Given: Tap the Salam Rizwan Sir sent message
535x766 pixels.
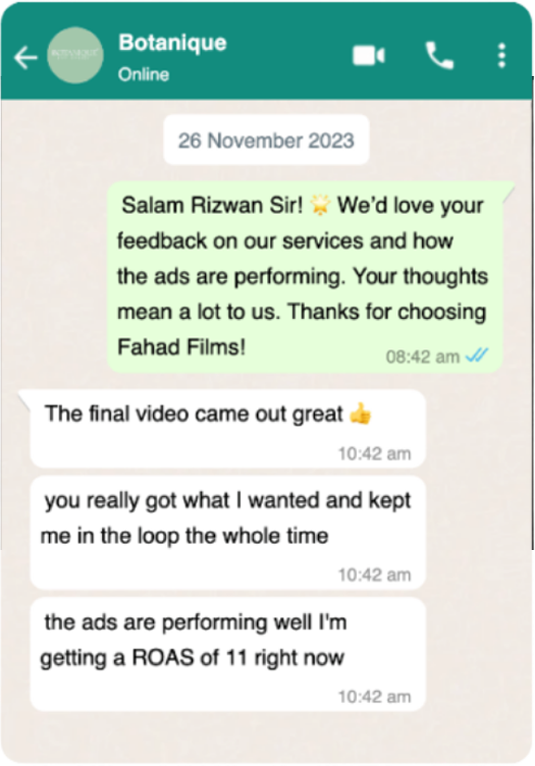Looking at the screenshot, I should [x=305, y=277].
